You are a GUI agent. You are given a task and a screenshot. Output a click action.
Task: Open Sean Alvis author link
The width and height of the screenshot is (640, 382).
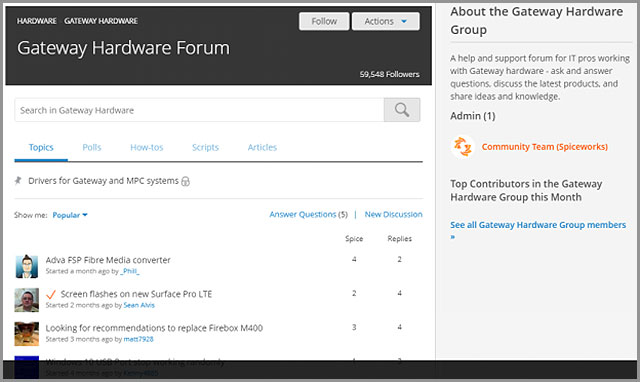139,305
